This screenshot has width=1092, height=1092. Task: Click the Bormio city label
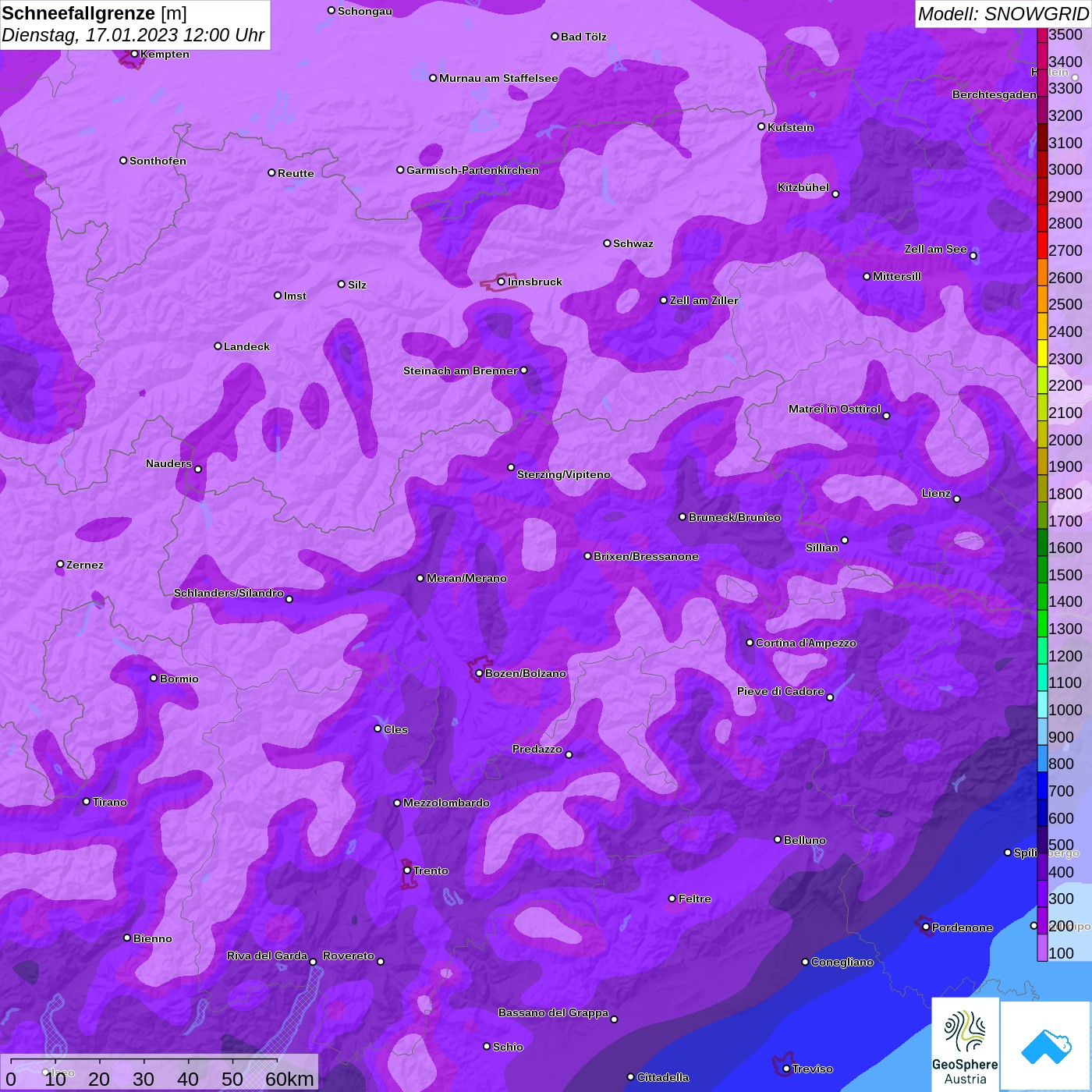pyautogui.click(x=179, y=679)
